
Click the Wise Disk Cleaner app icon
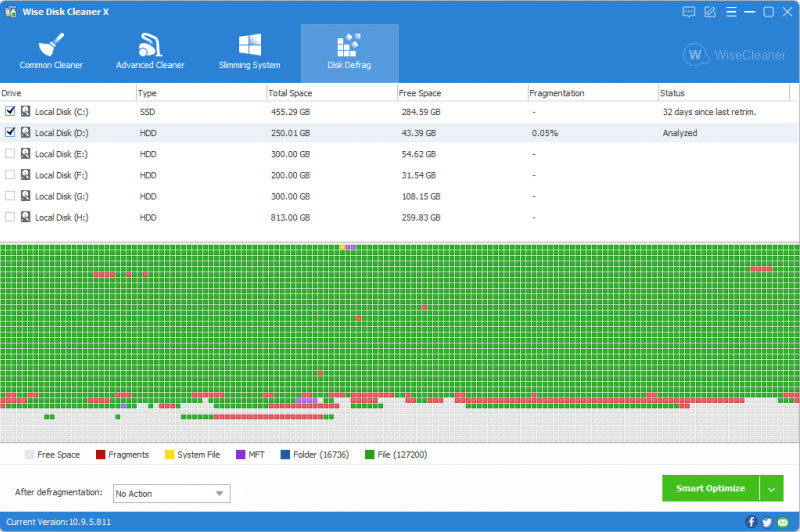[x=11, y=11]
